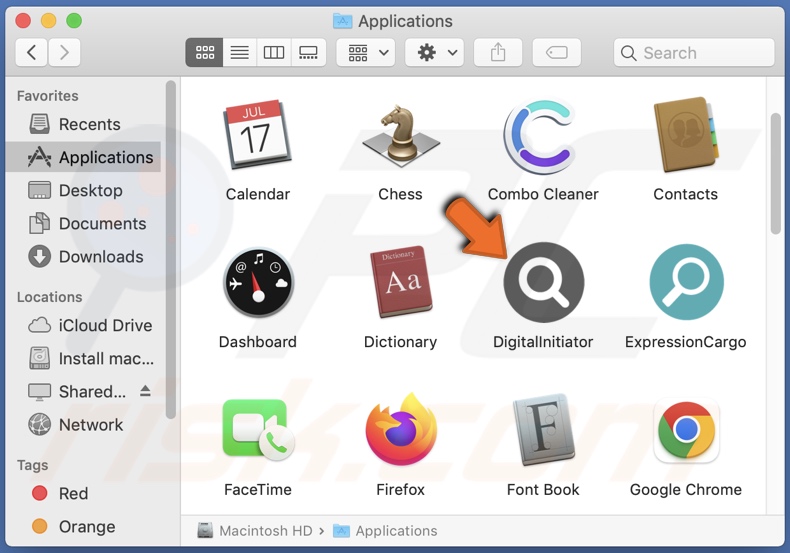Select the Red tag
The width and height of the screenshot is (790, 553).
[83, 493]
